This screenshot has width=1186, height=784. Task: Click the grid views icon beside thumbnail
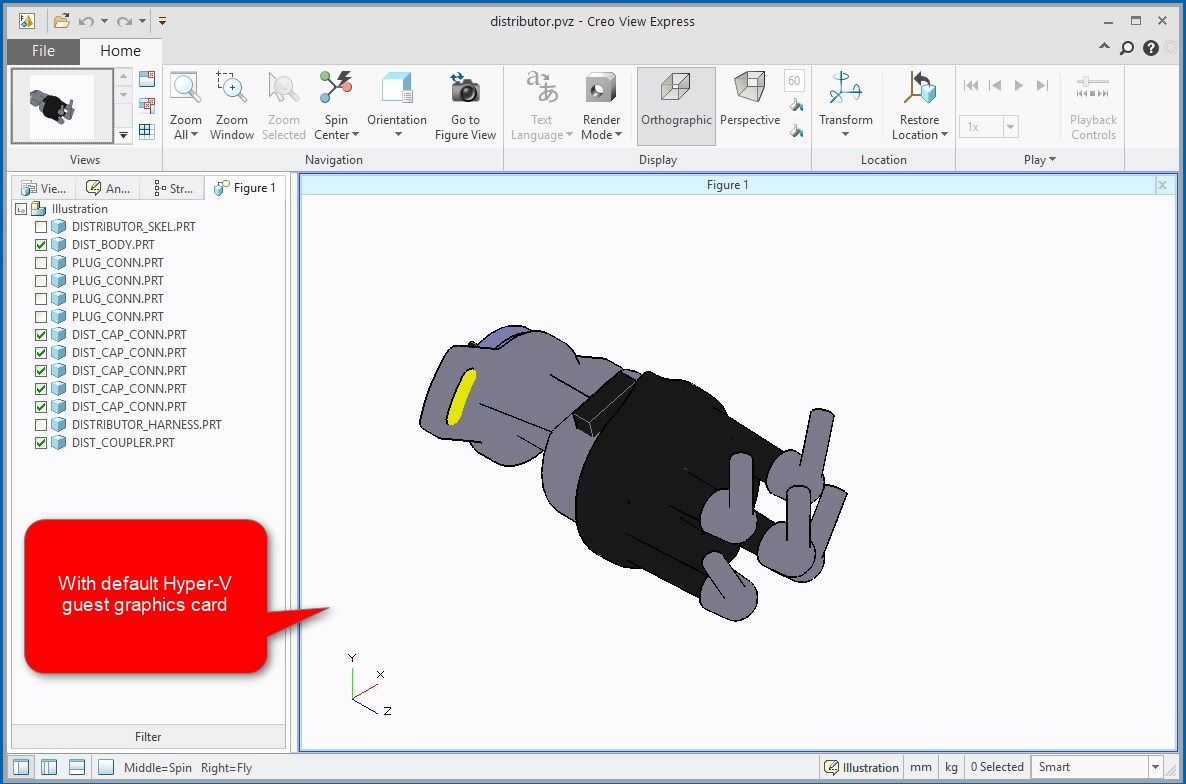click(x=147, y=131)
